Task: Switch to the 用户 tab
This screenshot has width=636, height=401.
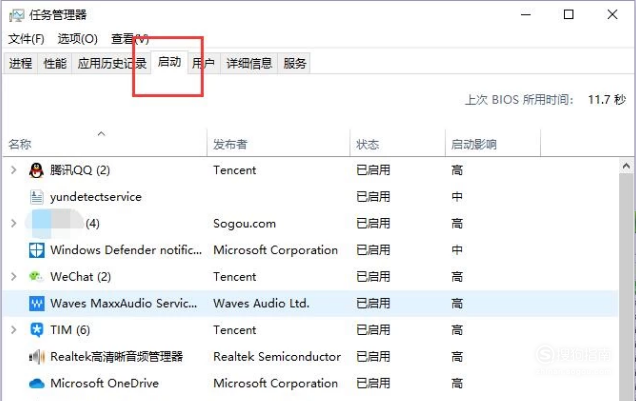Action: pyautogui.click(x=203, y=63)
